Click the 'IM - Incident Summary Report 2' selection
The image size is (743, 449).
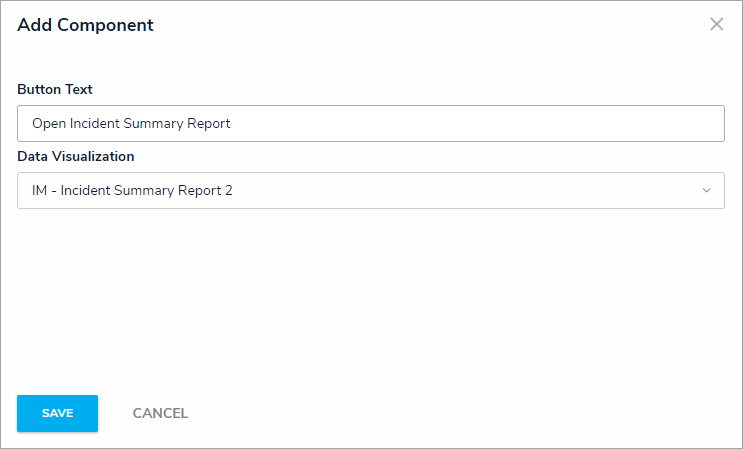click(132, 191)
